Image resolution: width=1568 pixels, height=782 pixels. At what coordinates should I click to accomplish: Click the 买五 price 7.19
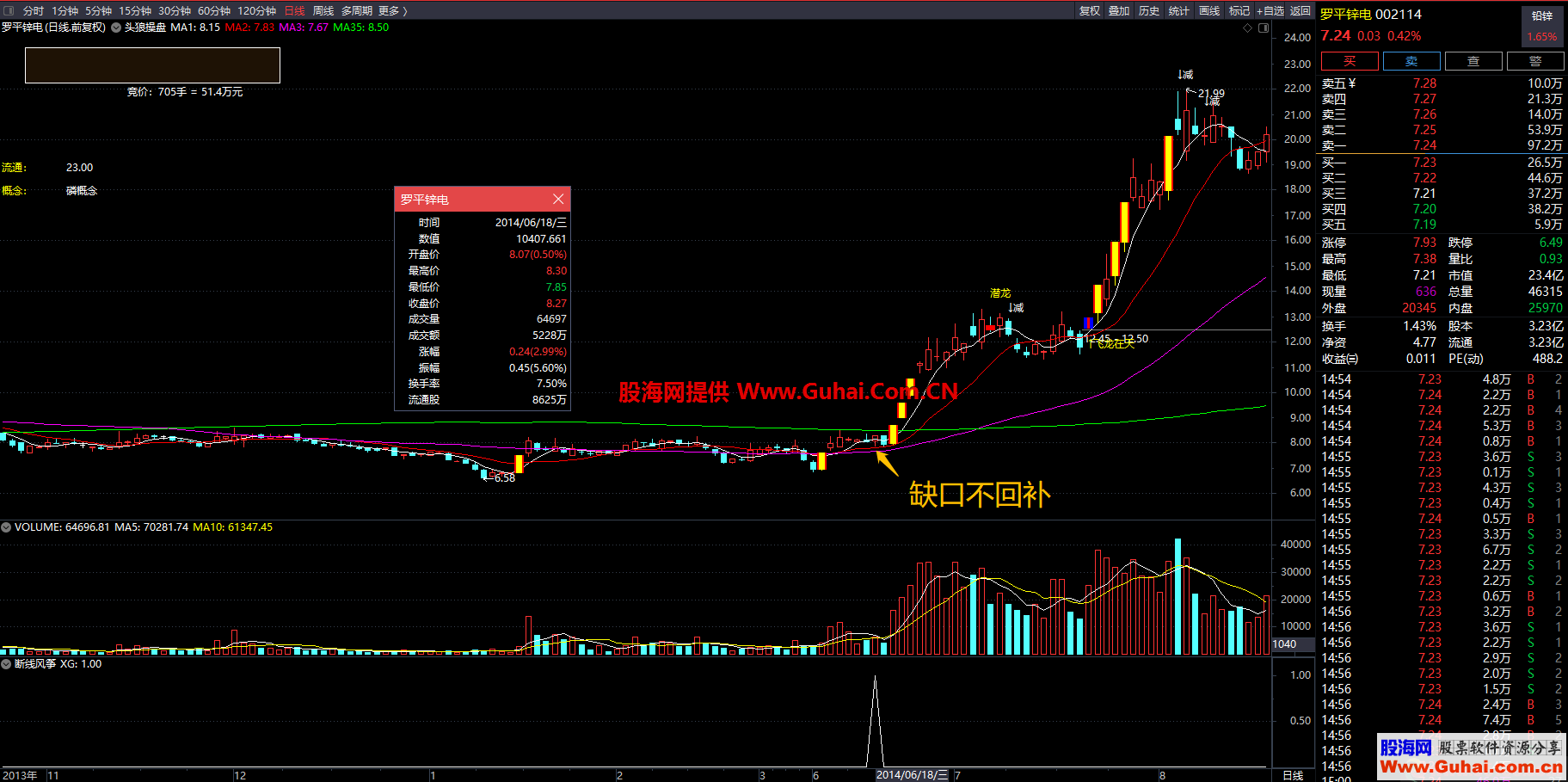click(x=1424, y=225)
